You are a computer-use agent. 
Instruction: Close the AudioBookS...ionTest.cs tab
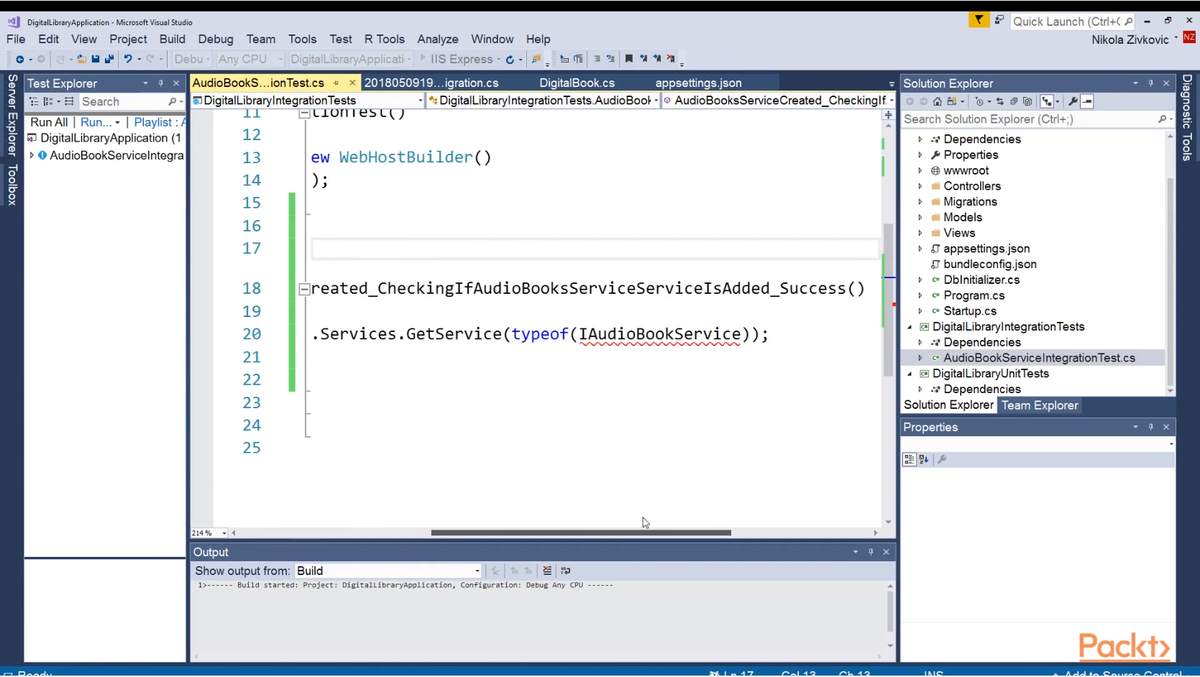pos(352,83)
